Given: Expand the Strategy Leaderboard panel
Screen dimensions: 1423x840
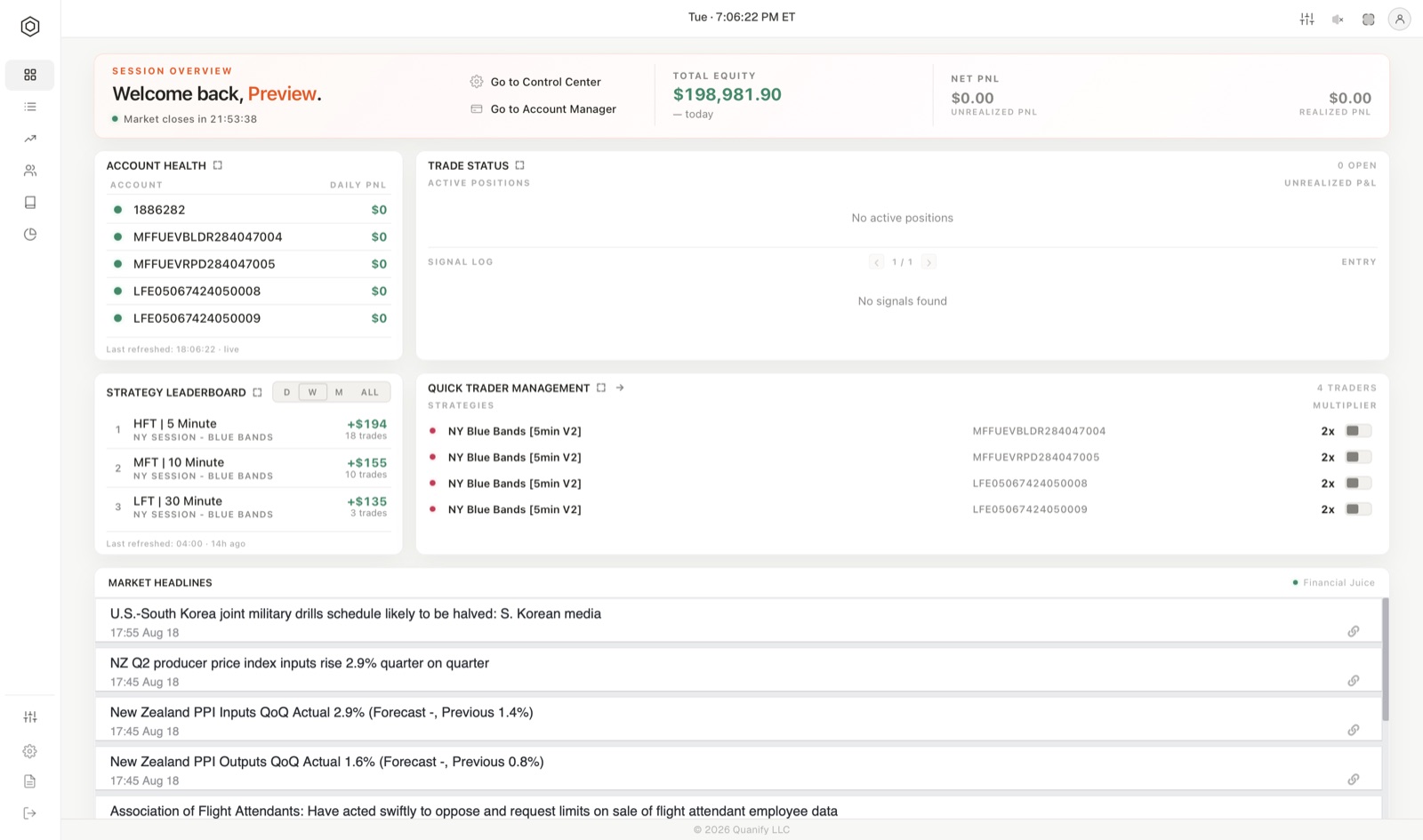Looking at the screenshot, I should click(258, 392).
